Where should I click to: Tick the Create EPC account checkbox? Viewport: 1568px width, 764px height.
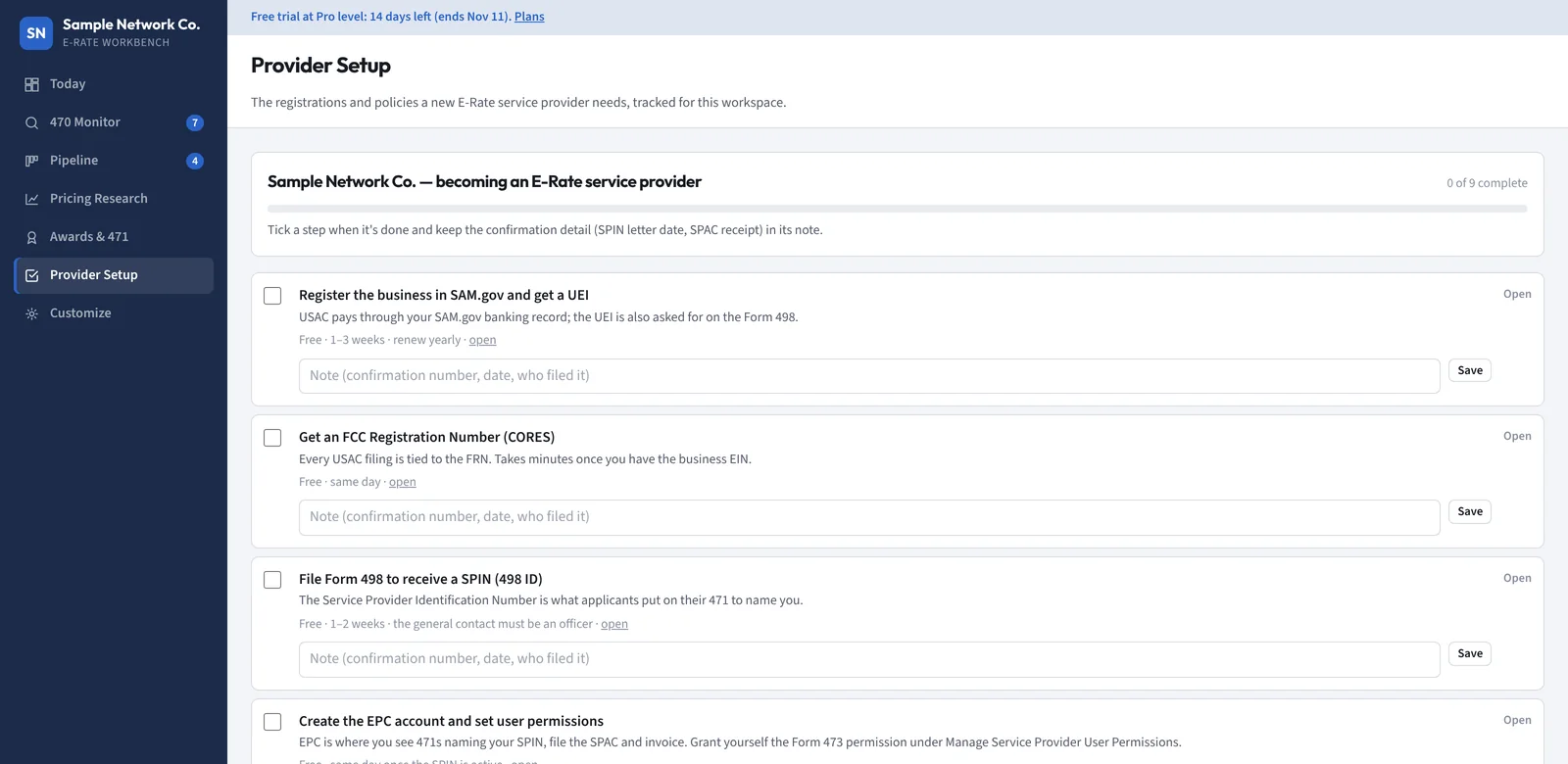[x=272, y=722]
